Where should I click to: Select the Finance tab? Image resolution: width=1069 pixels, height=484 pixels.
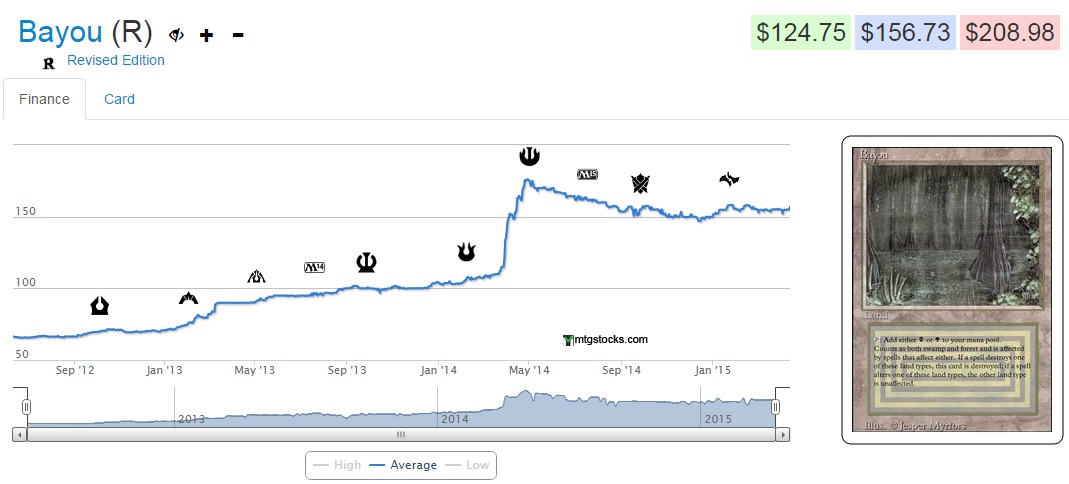tap(44, 99)
